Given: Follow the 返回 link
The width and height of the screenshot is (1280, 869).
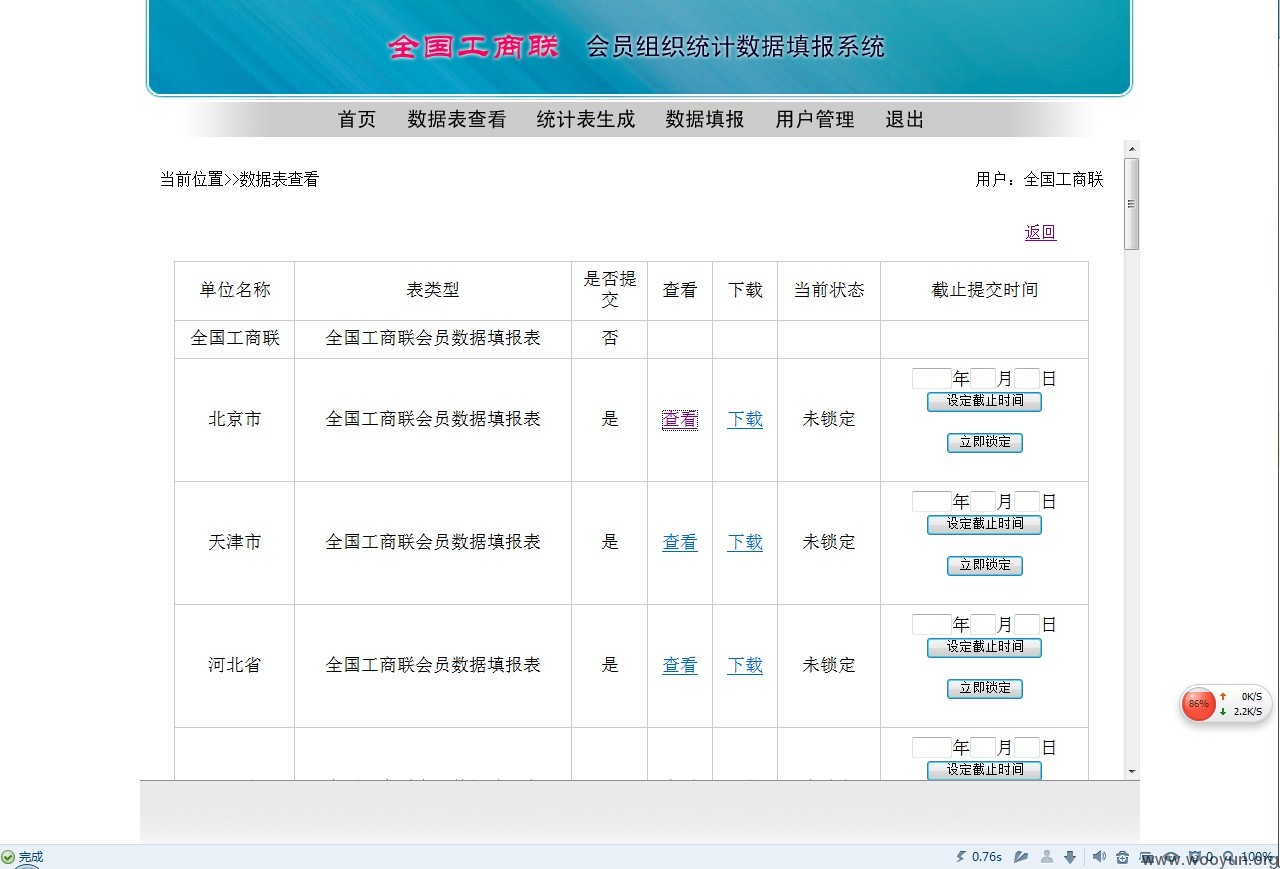Looking at the screenshot, I should coord(1040,232).
